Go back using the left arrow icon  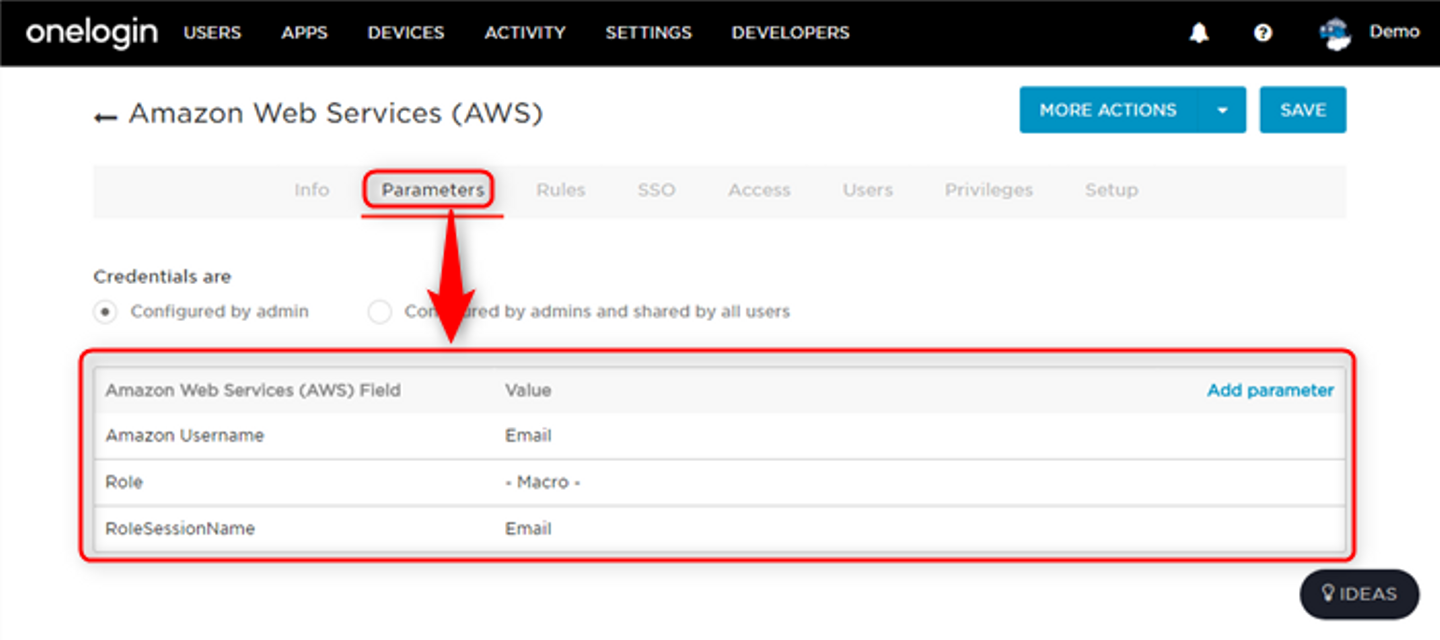pos(105,116)
